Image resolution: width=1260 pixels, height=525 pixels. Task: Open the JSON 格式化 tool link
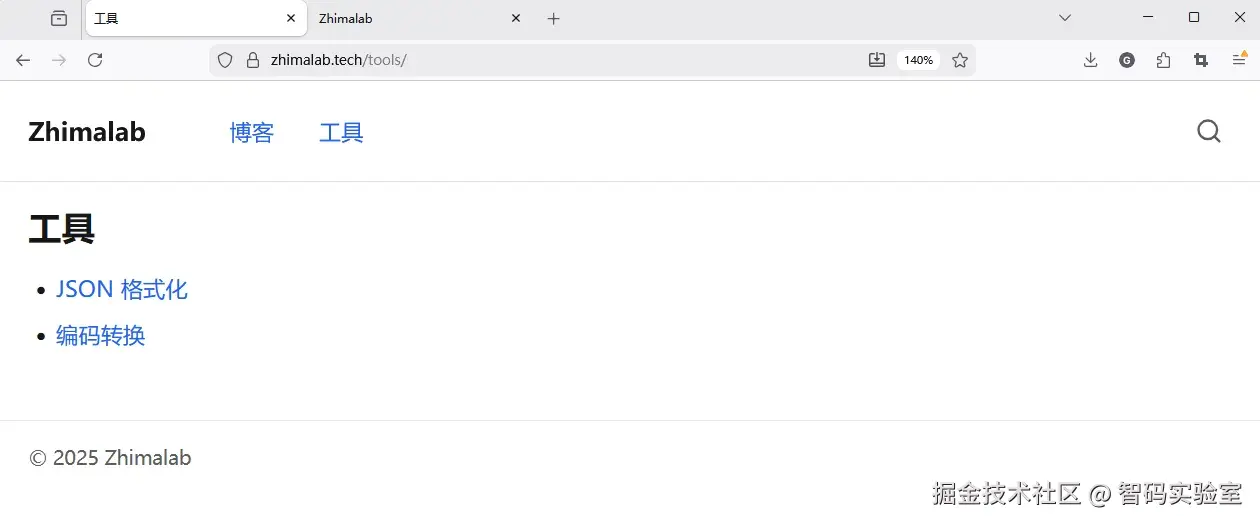pyautogui.click(x=122, y=290)
